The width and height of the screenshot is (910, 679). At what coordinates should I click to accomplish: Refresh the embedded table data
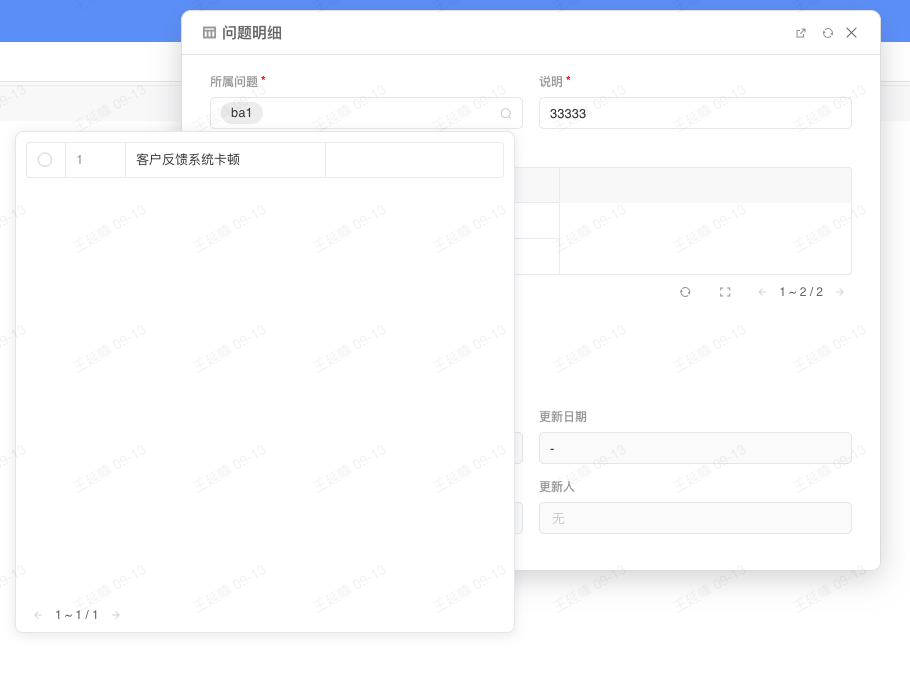[685, 291]
